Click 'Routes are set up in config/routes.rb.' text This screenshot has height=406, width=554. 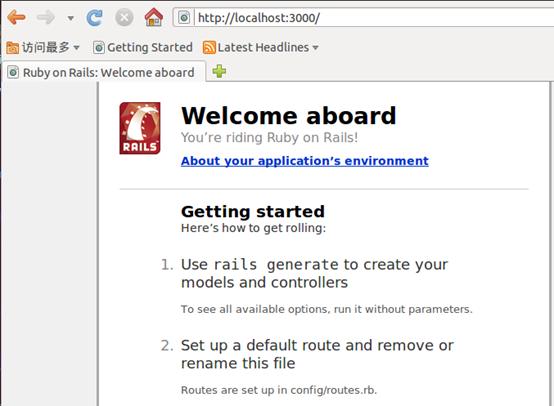tap(279, 390)
